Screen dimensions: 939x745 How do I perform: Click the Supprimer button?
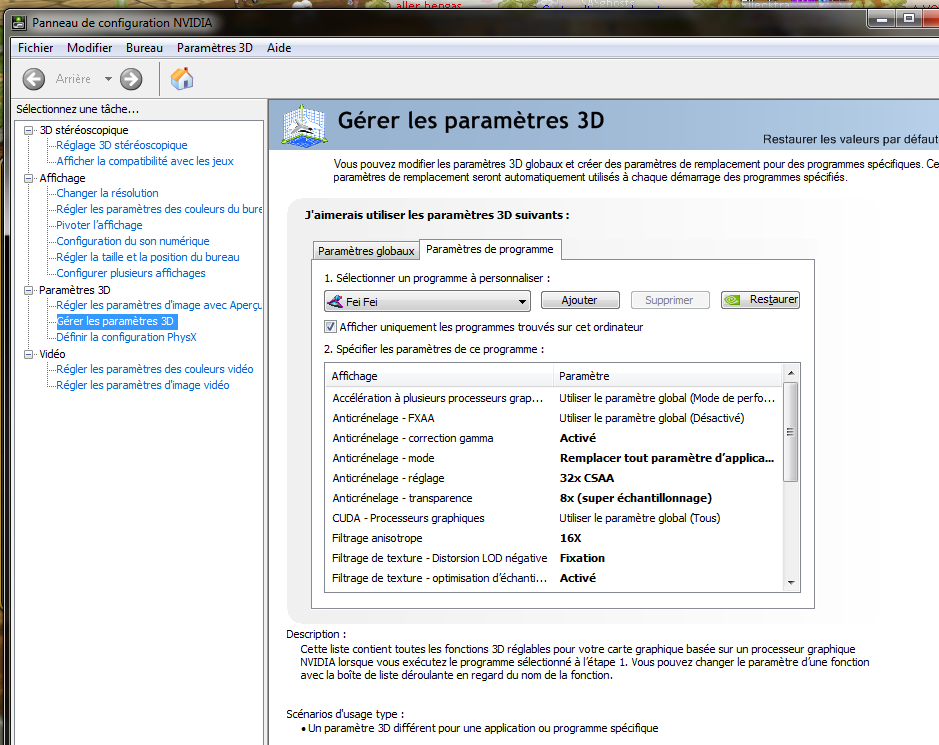(x=670, y=300)
